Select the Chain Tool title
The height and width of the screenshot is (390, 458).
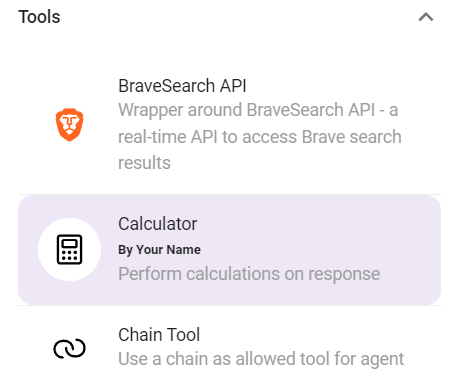pyautogui.click(x=159, y=335)
